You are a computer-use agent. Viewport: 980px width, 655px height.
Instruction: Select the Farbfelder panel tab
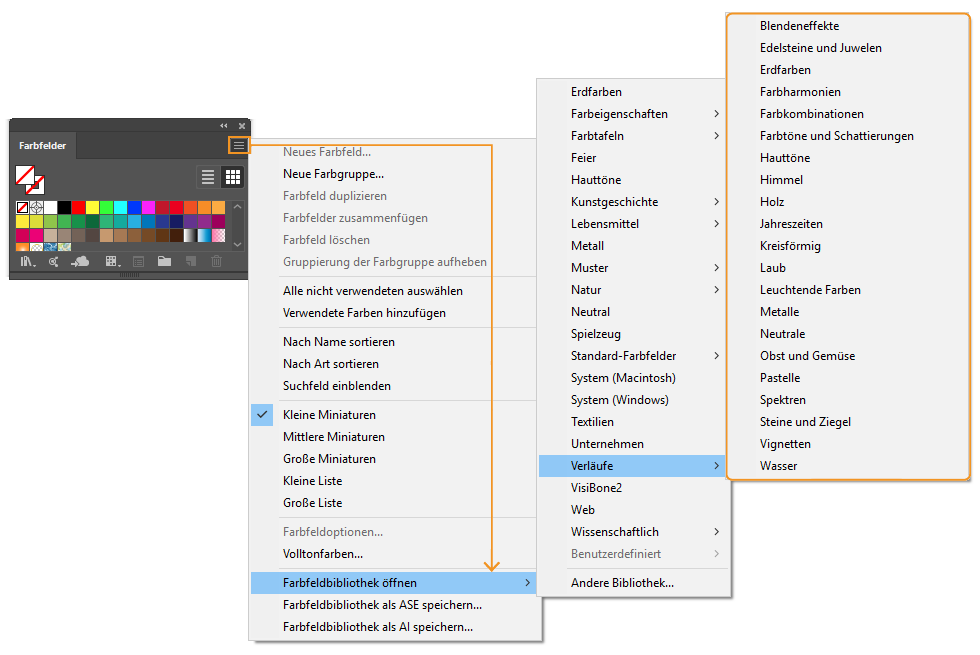(42, 146)
